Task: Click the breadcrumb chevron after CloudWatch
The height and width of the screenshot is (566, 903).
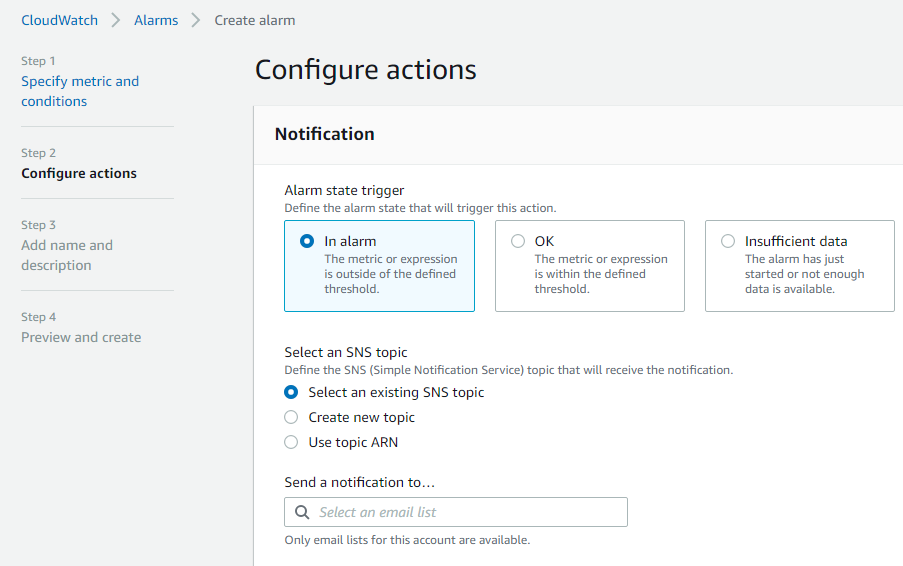Action: 116,20
